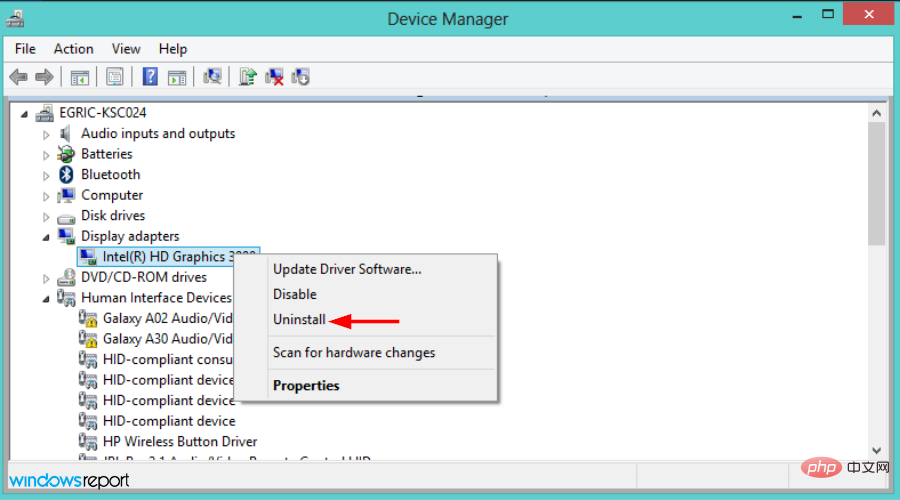Maximize the Device Manager window
Screen dimensions: 900x500
(x=828, y=14)
